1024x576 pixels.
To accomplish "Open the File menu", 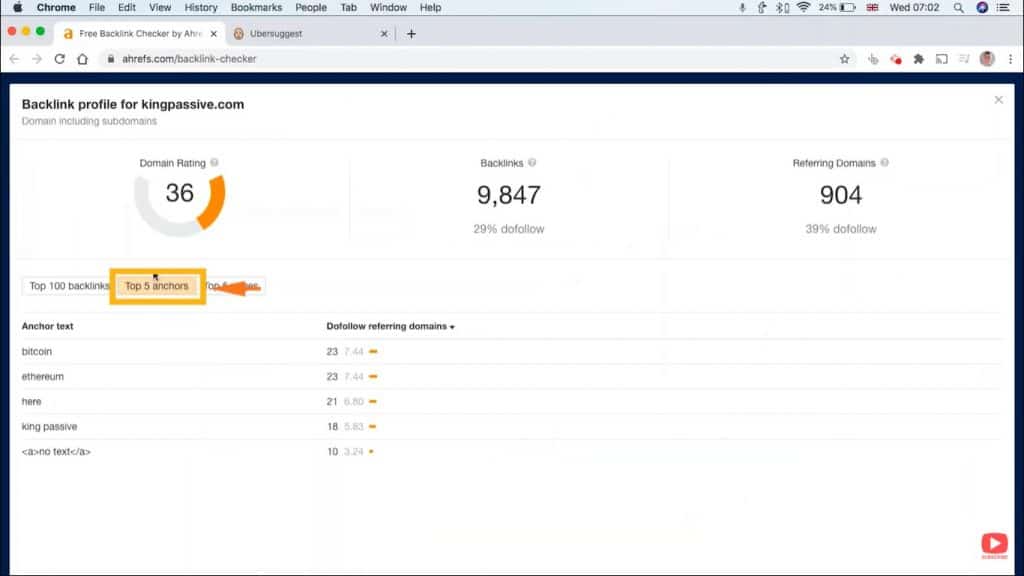I will tap(97, 8).
